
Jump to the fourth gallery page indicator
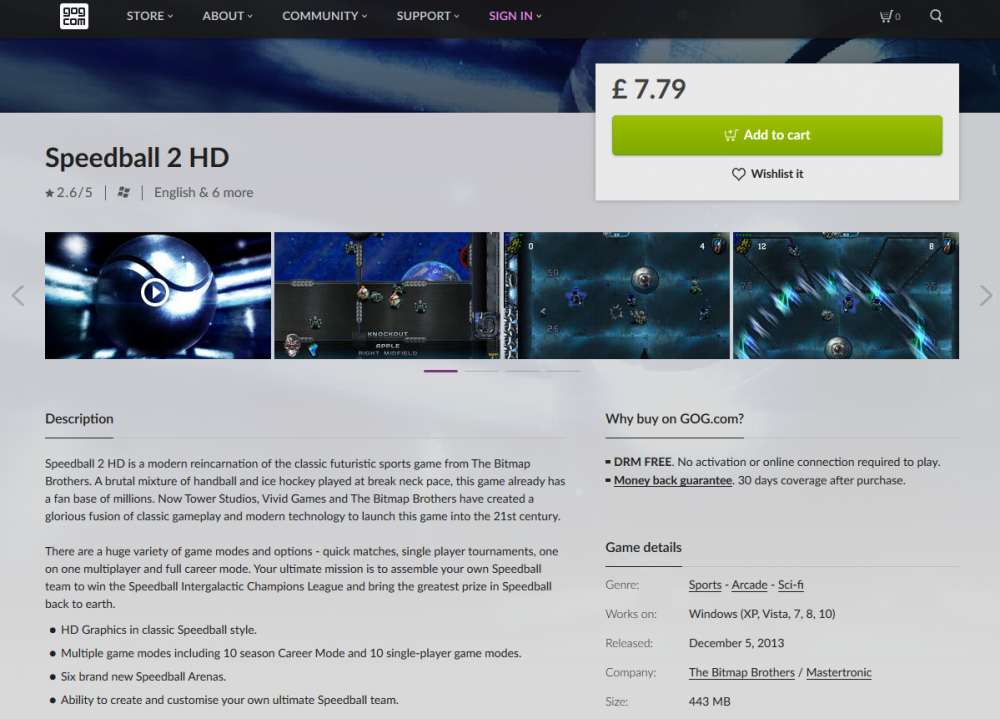563,371
